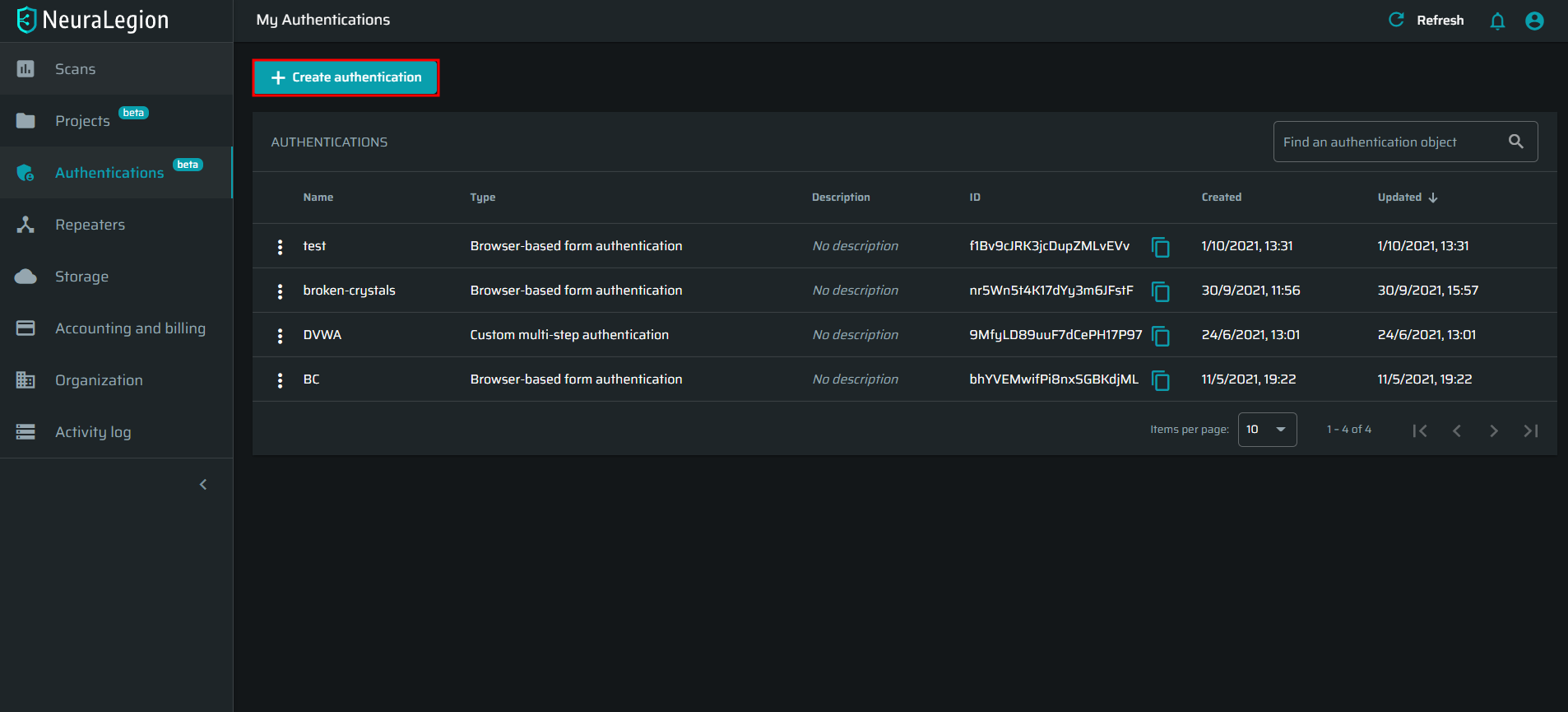Click the ID nr5Wn5t4K17dYy3m6JFstF
Viewport: 1568px width, 712px height.
pos(1051,291)
